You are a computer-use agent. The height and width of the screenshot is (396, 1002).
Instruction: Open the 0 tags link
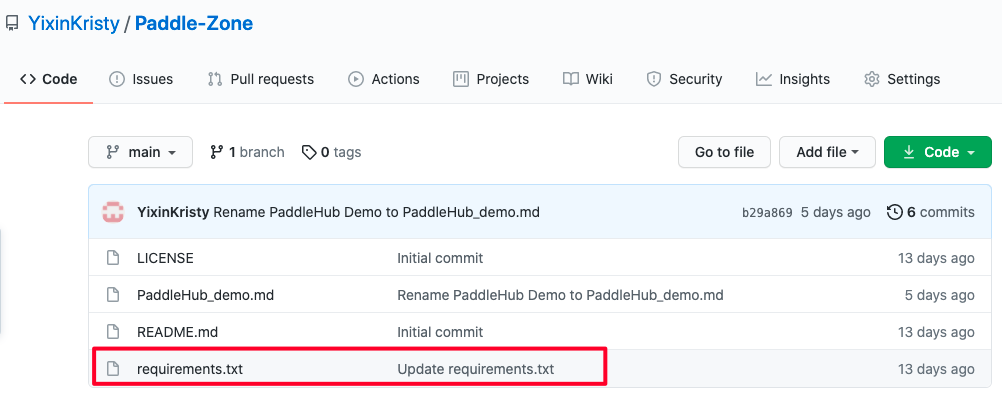(331, 152)
